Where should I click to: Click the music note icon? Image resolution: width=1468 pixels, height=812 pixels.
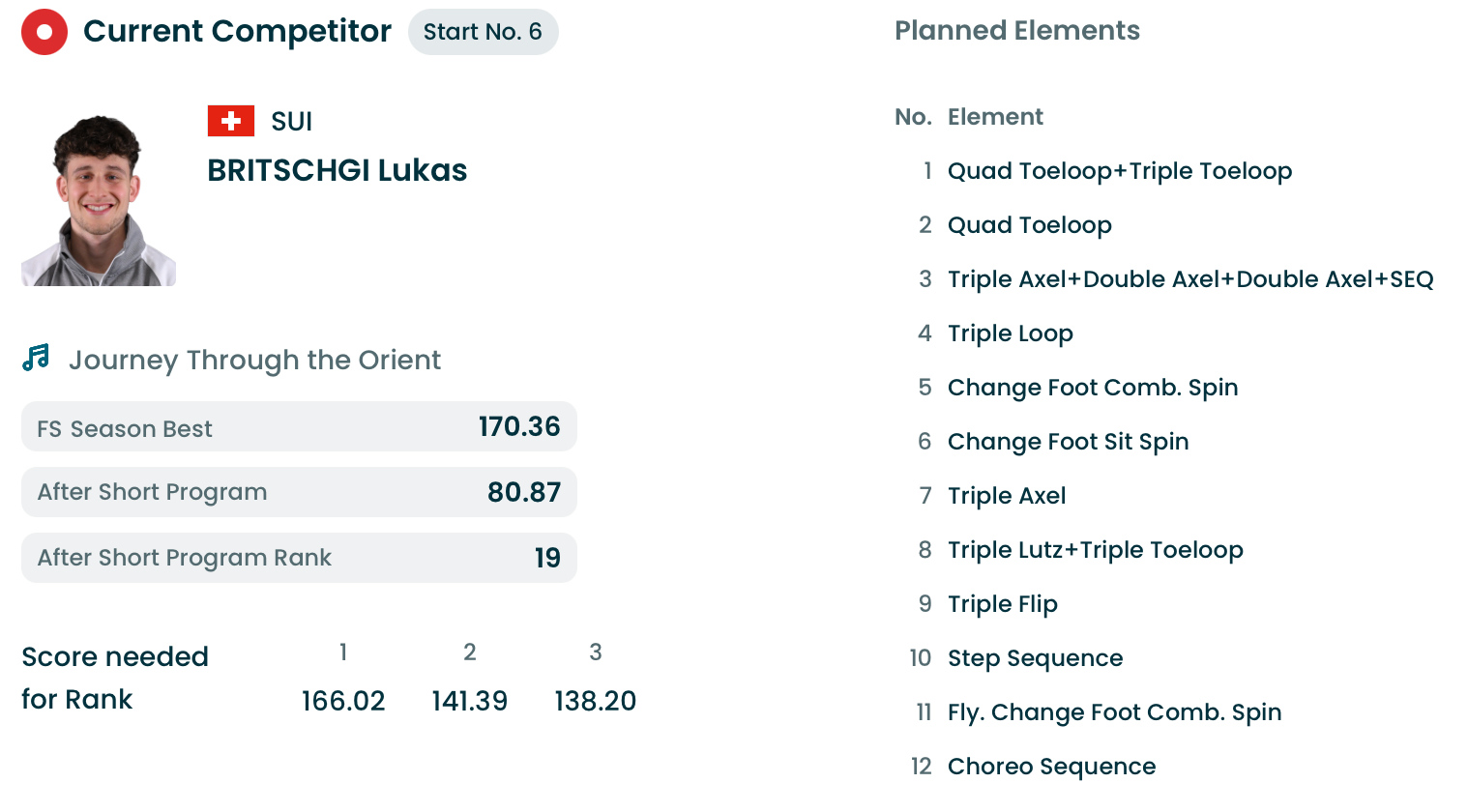[37, 359]
